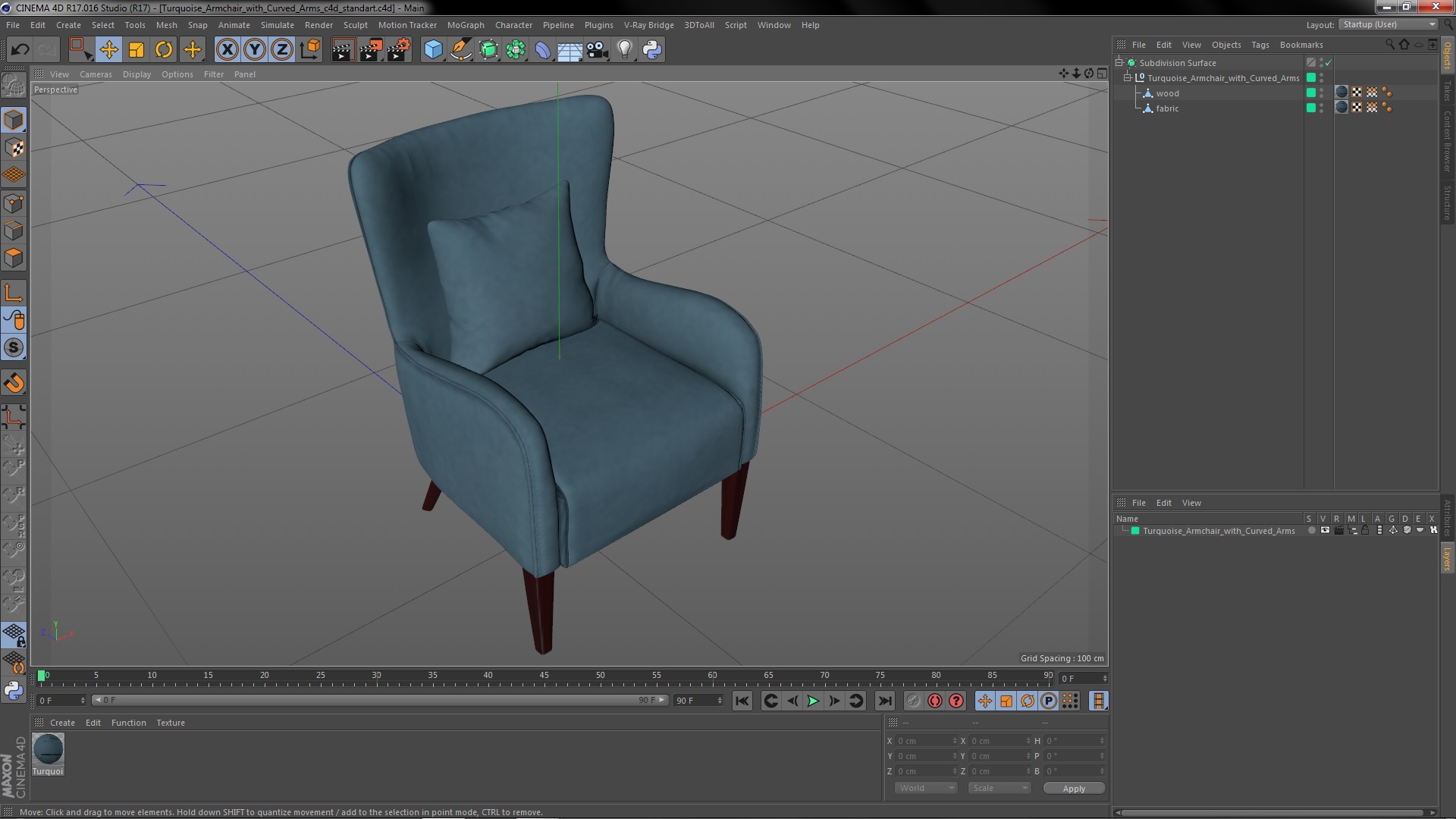Select the wood object

(x=1167, y=93)
